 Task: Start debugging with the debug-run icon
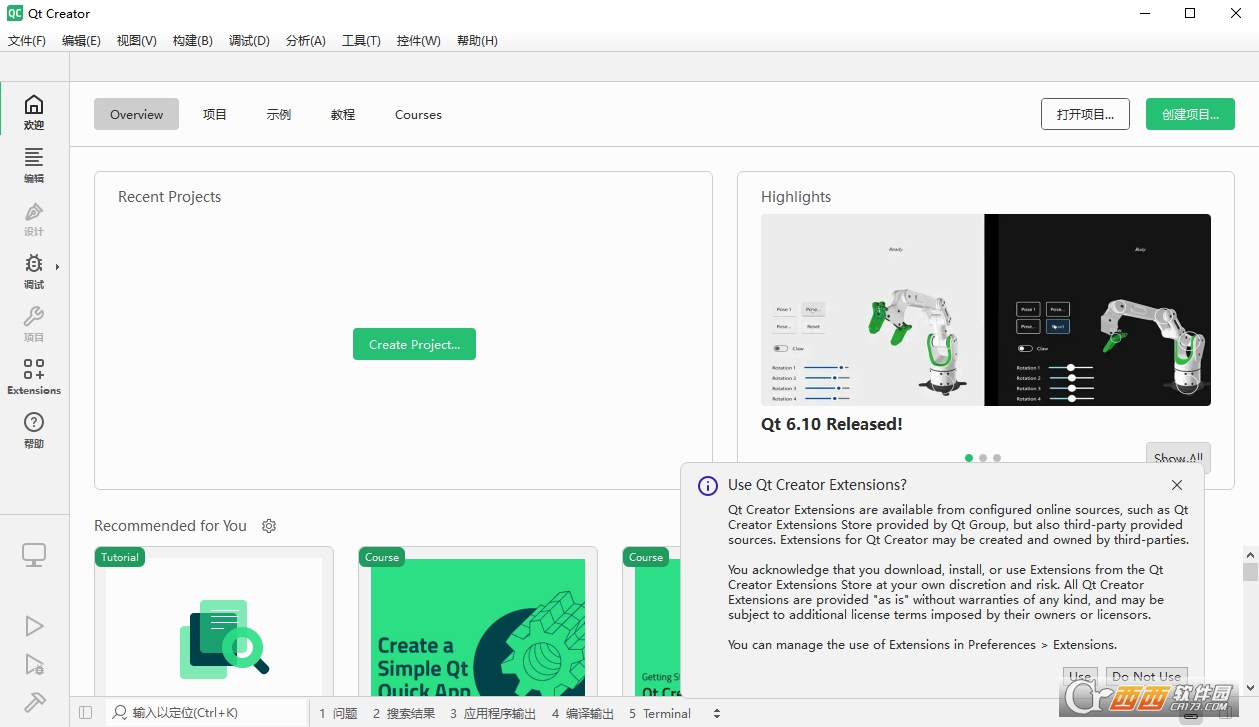(34, 664)
